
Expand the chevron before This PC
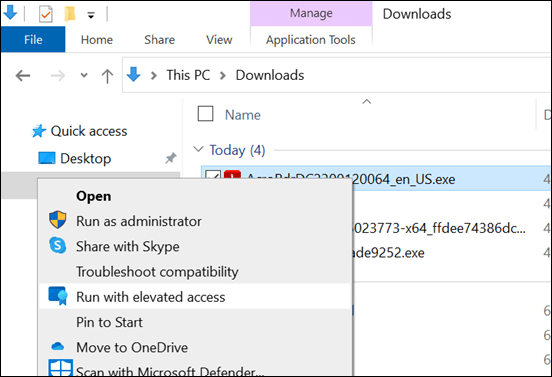pyautogui.click(x=153, y=75)
